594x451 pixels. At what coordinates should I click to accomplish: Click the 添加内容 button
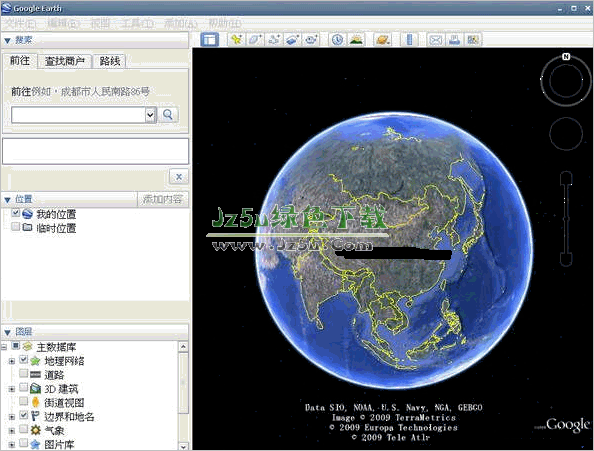pos(163,199)
